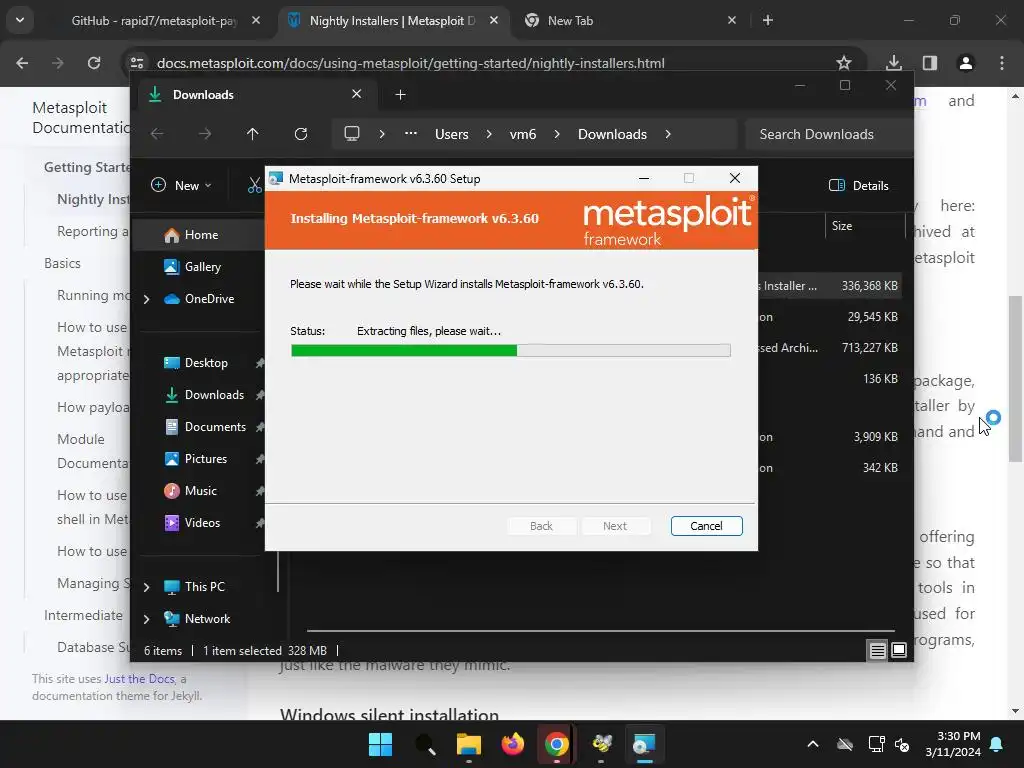The height and width of the screenshot is (768, 1024).
Task: Click Cancel in Metasploit setup dialog
Action: 706,526
